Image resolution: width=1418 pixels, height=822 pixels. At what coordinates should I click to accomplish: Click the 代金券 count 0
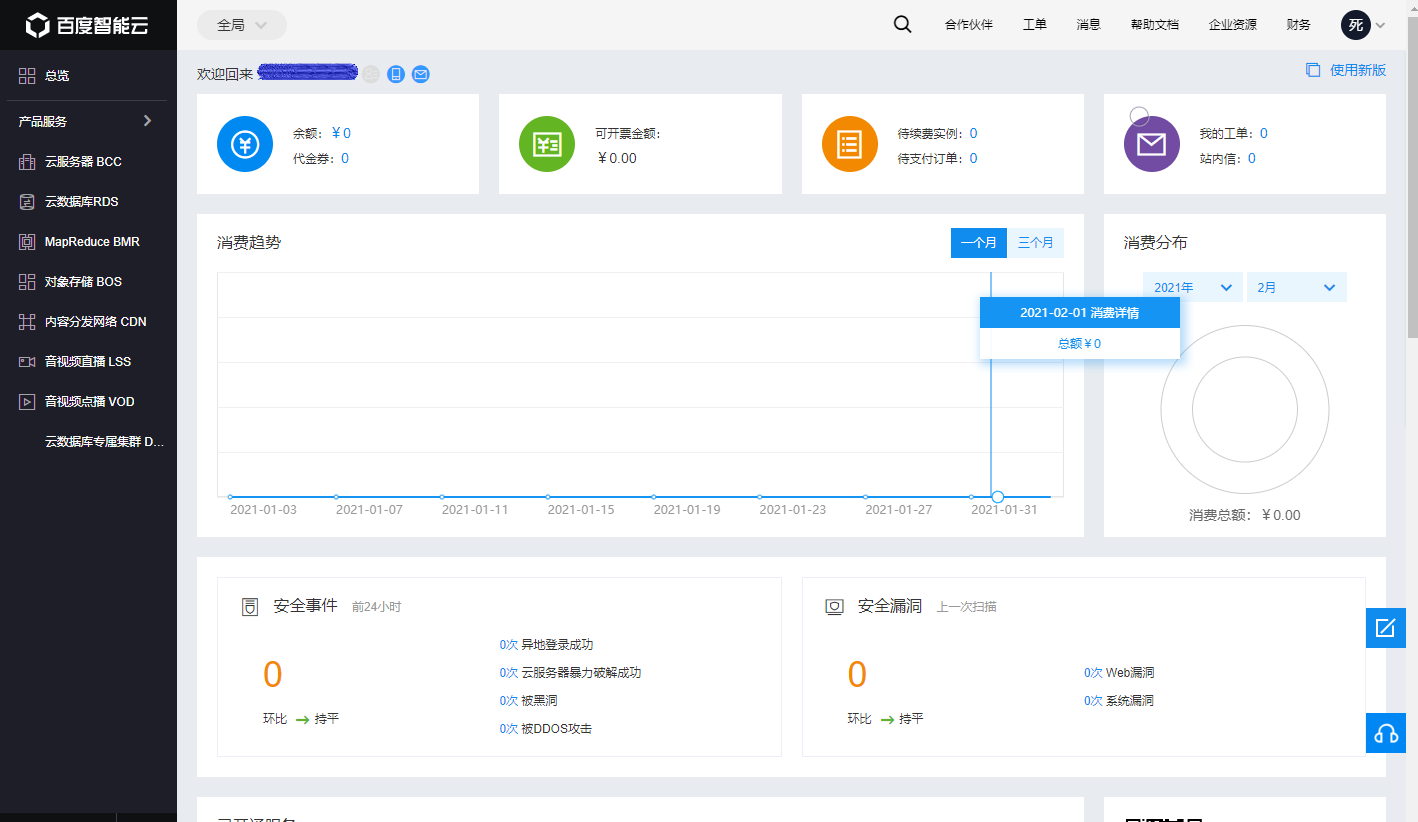point(345,158)
